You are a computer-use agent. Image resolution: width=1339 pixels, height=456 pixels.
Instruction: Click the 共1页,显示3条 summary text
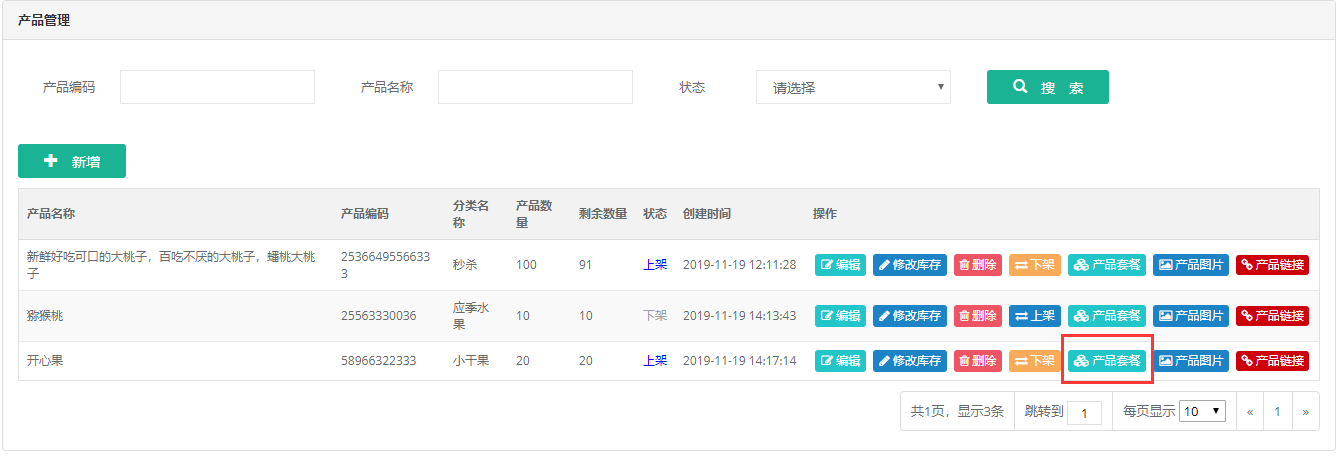pyautogui.click(x=957, y=411)
